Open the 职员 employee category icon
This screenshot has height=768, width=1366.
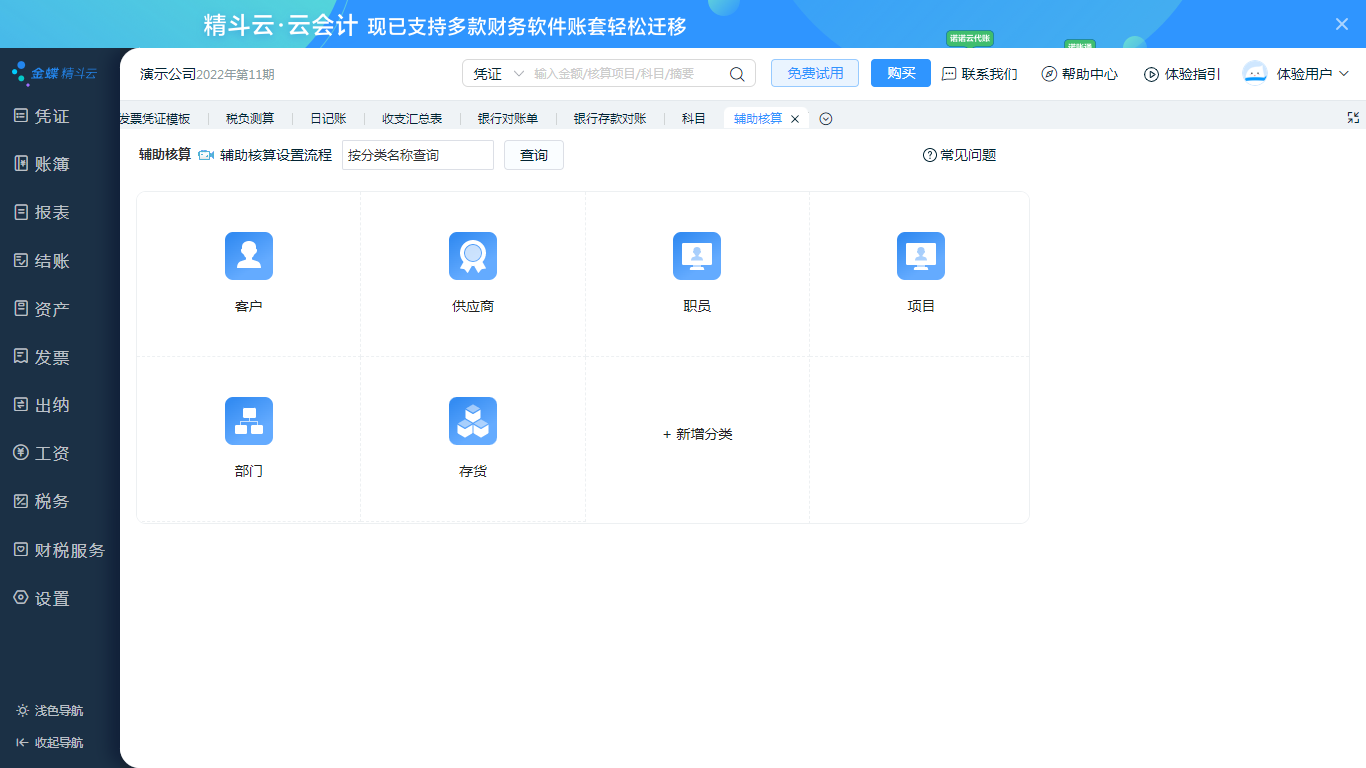click(697, 256)
